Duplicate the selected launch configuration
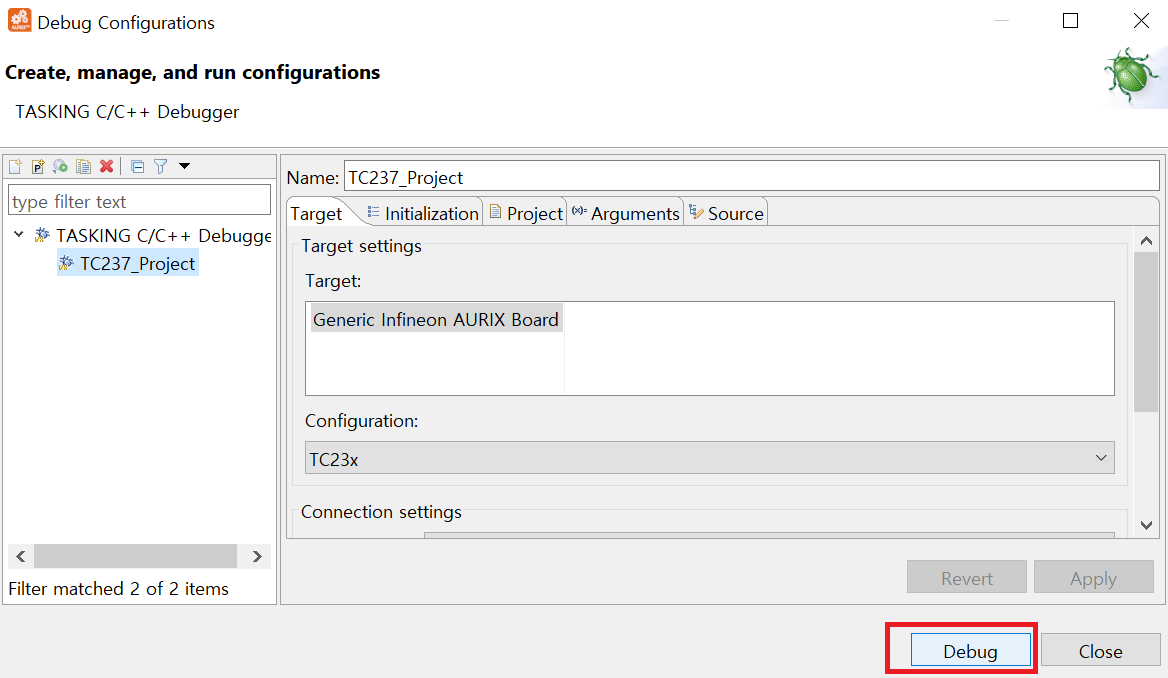1168x678 pixels. [83, 166]
